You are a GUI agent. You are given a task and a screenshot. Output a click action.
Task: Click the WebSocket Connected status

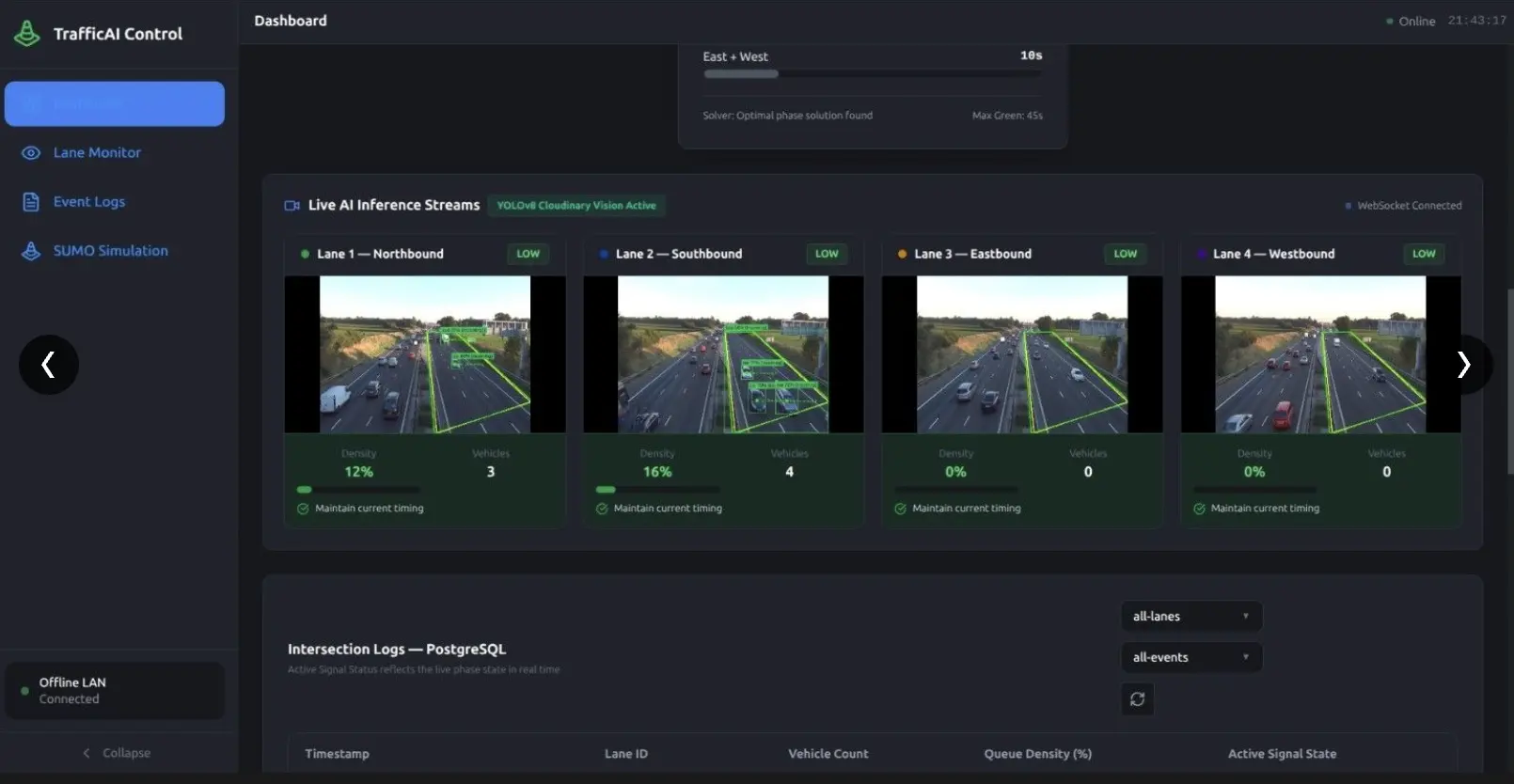click(1404, 206)
